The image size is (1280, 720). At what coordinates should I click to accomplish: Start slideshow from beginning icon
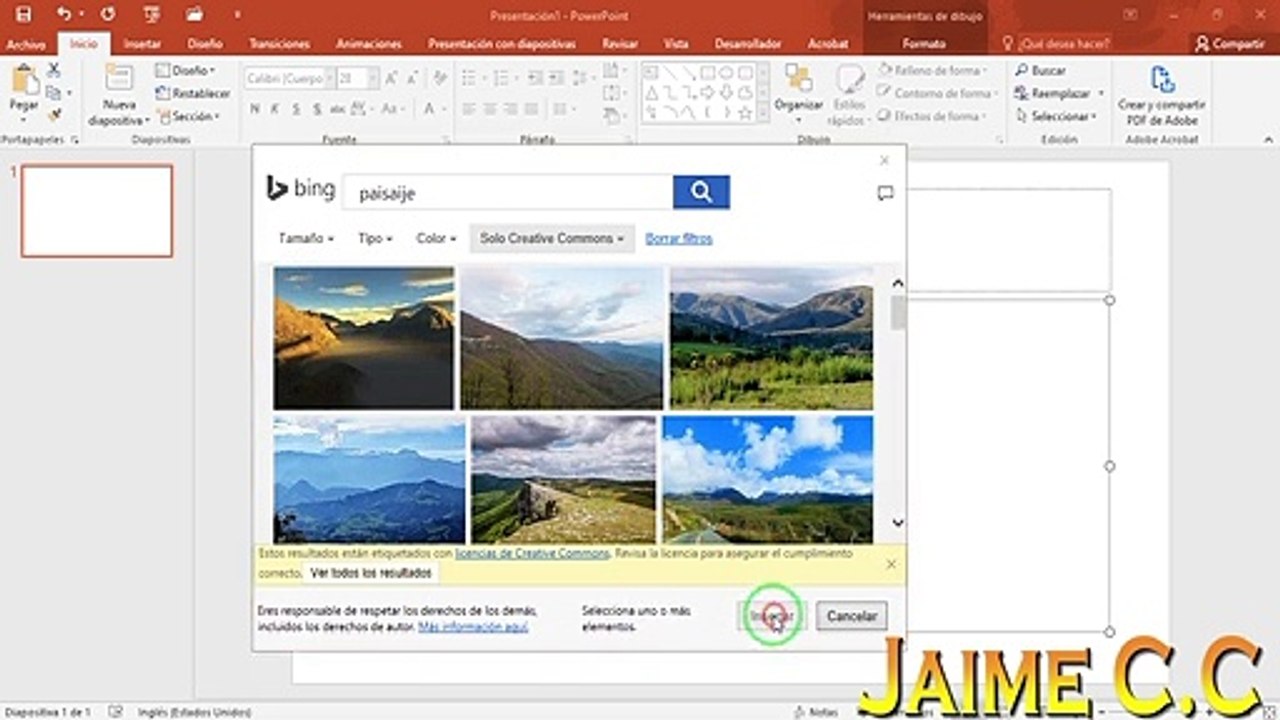tap(152, 14)
